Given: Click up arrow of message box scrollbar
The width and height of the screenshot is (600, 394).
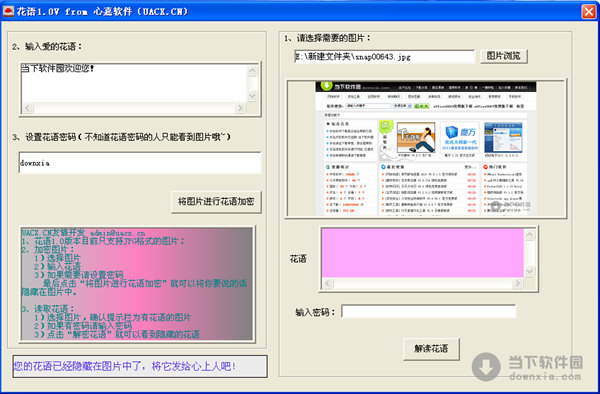Looking at the screenshot, I should tap(252, 70).
